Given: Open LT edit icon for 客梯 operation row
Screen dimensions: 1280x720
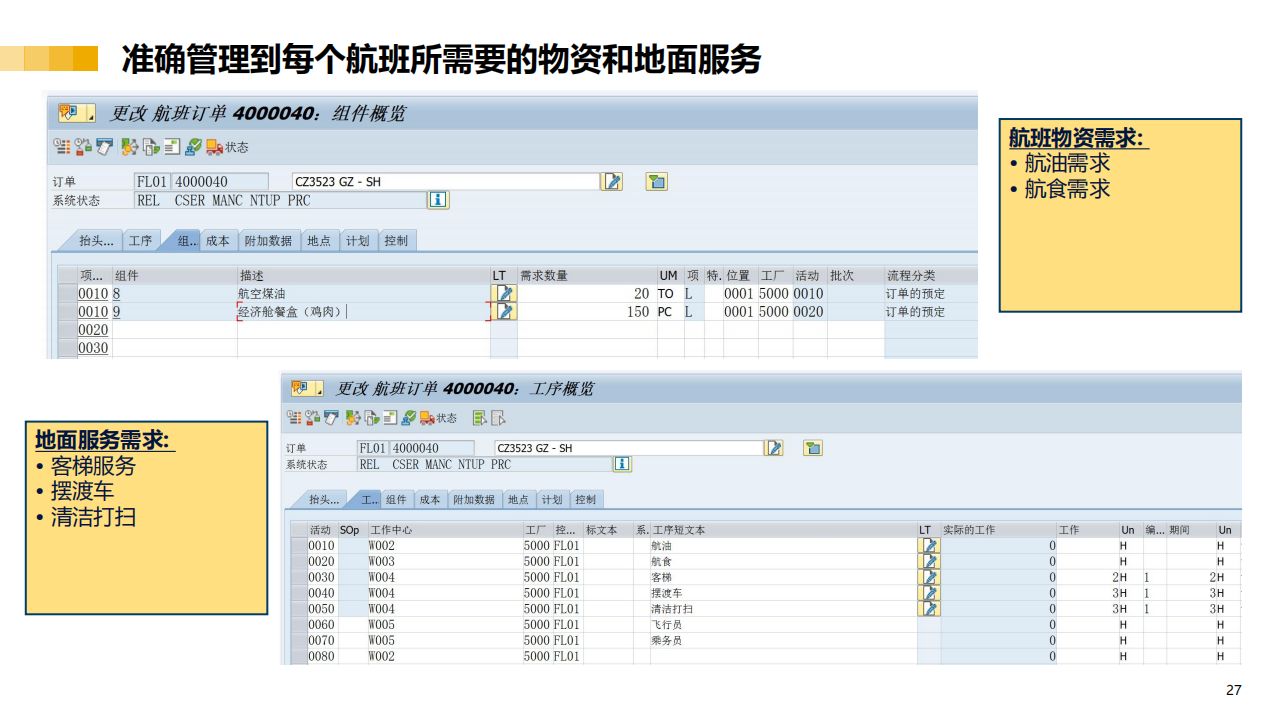Looking at the screenshot, I should click(930, 577).
